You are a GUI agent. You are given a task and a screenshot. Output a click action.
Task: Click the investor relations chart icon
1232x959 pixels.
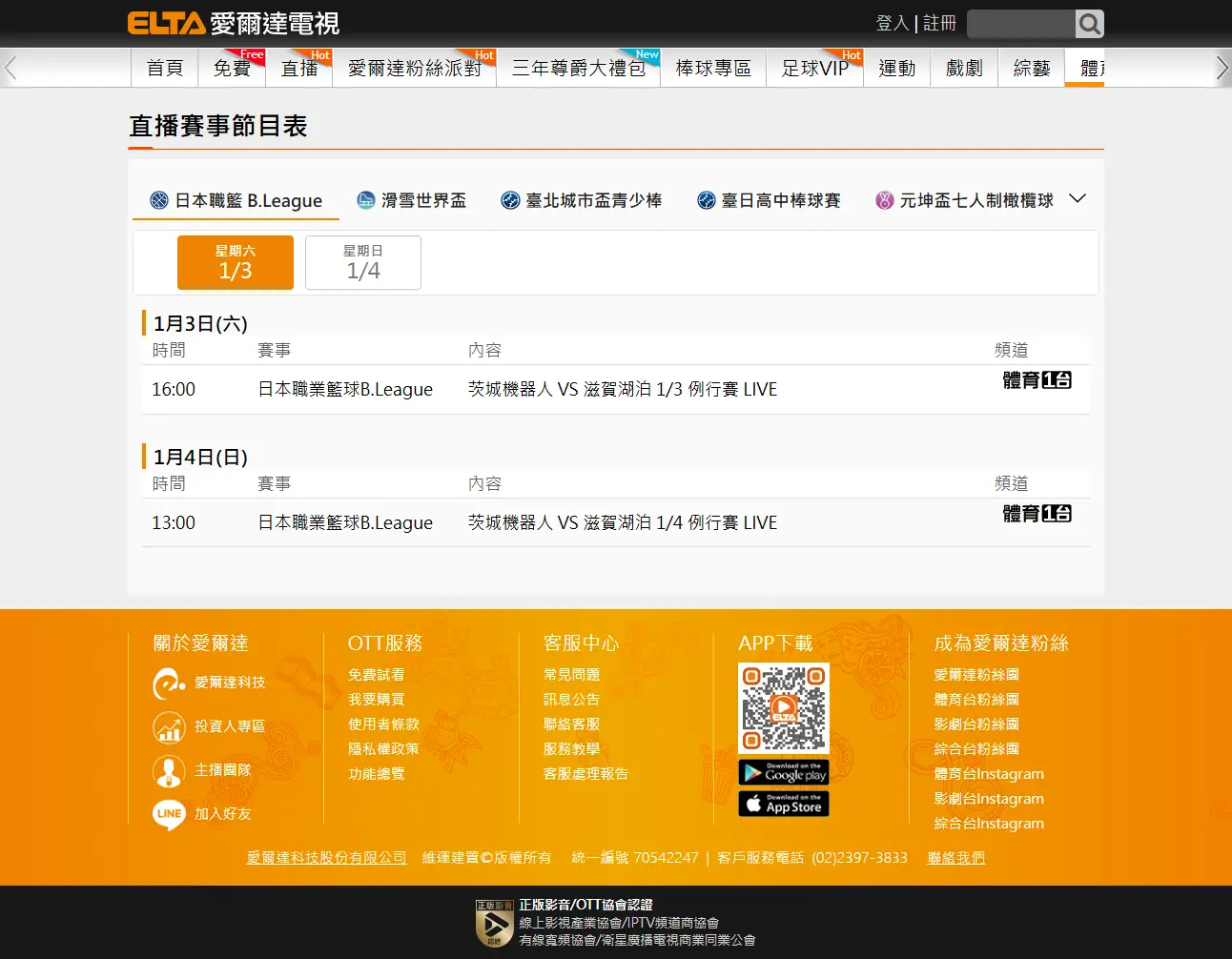click(169, 727)
